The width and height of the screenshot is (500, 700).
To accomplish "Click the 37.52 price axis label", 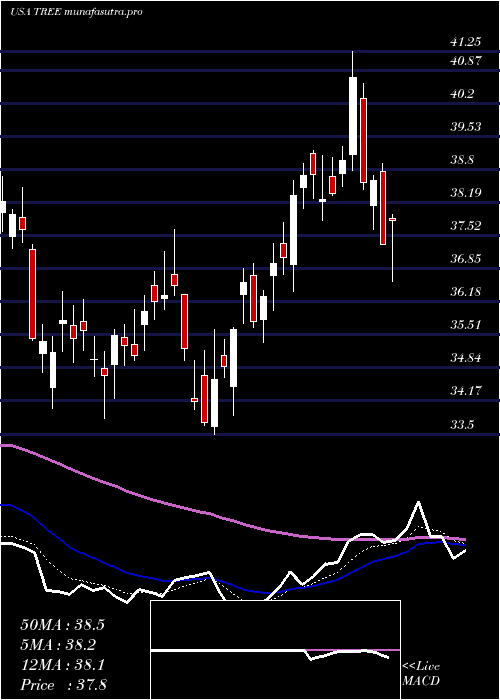I will [466, 225].
